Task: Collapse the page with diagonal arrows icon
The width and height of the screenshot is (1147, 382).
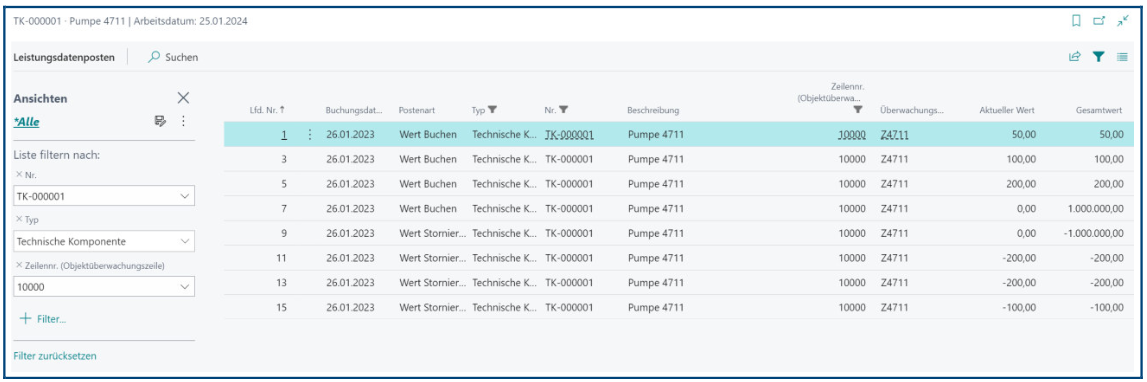Action: (1123, 21)
